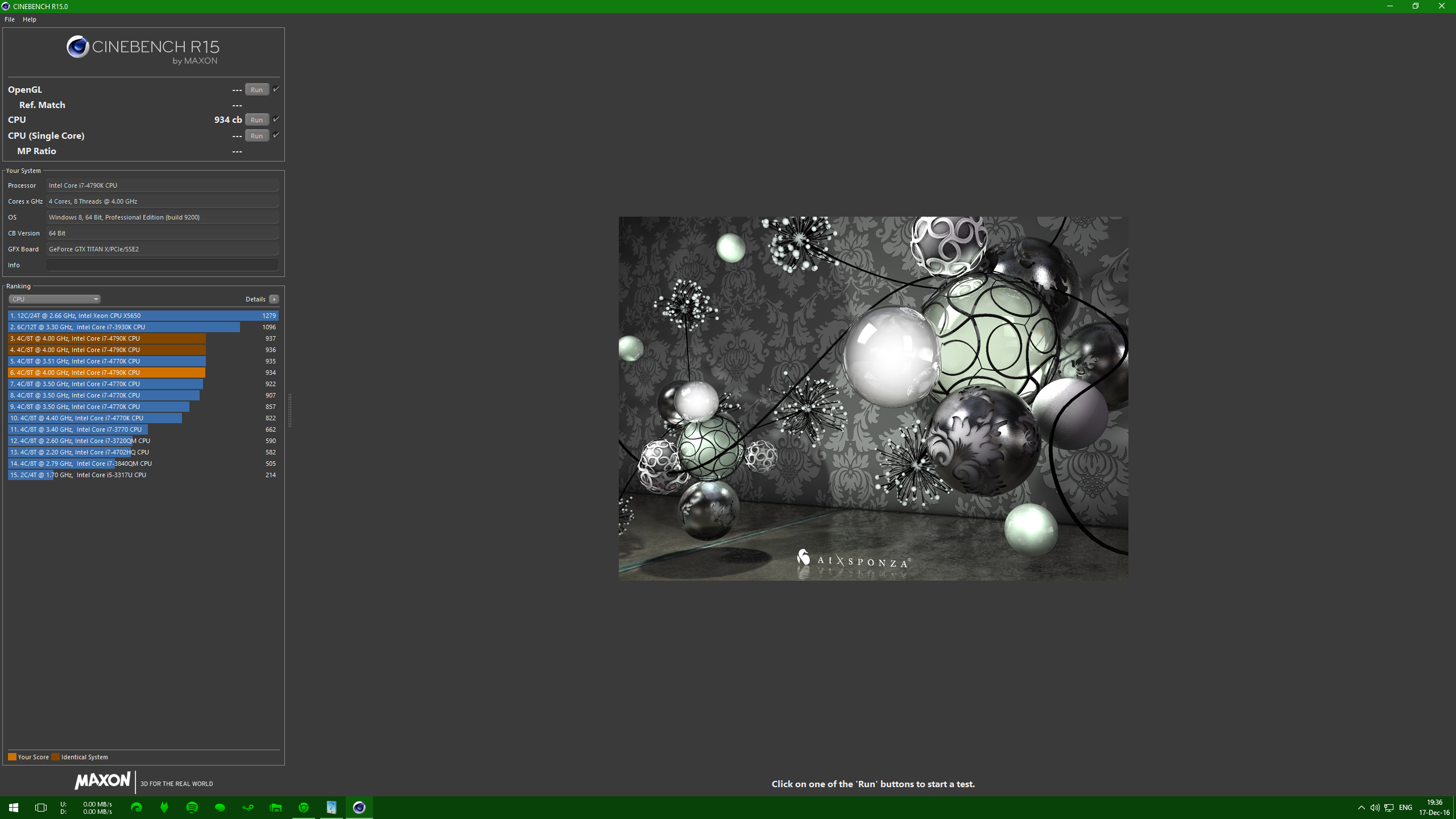The image size is (1456, 819).
Task: Open the Windows Start menu
Action: click(x=14, y=808)
